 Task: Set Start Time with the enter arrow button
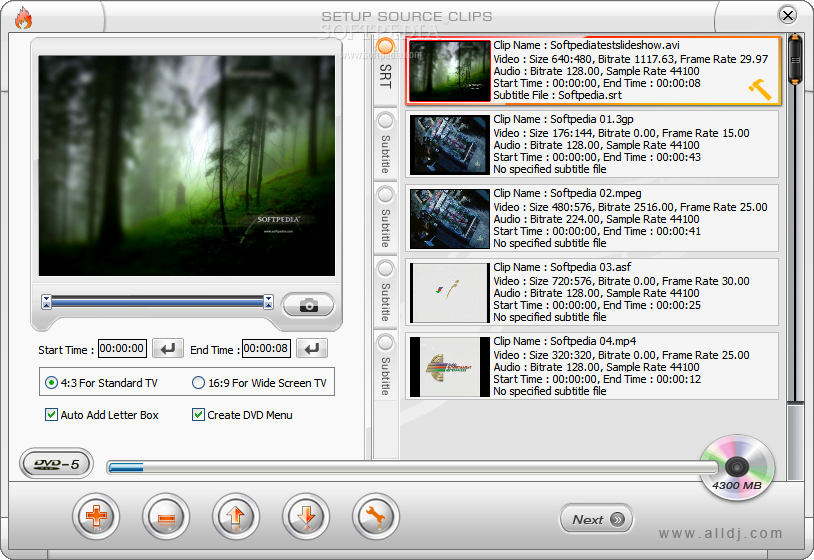tap(169, 349)
